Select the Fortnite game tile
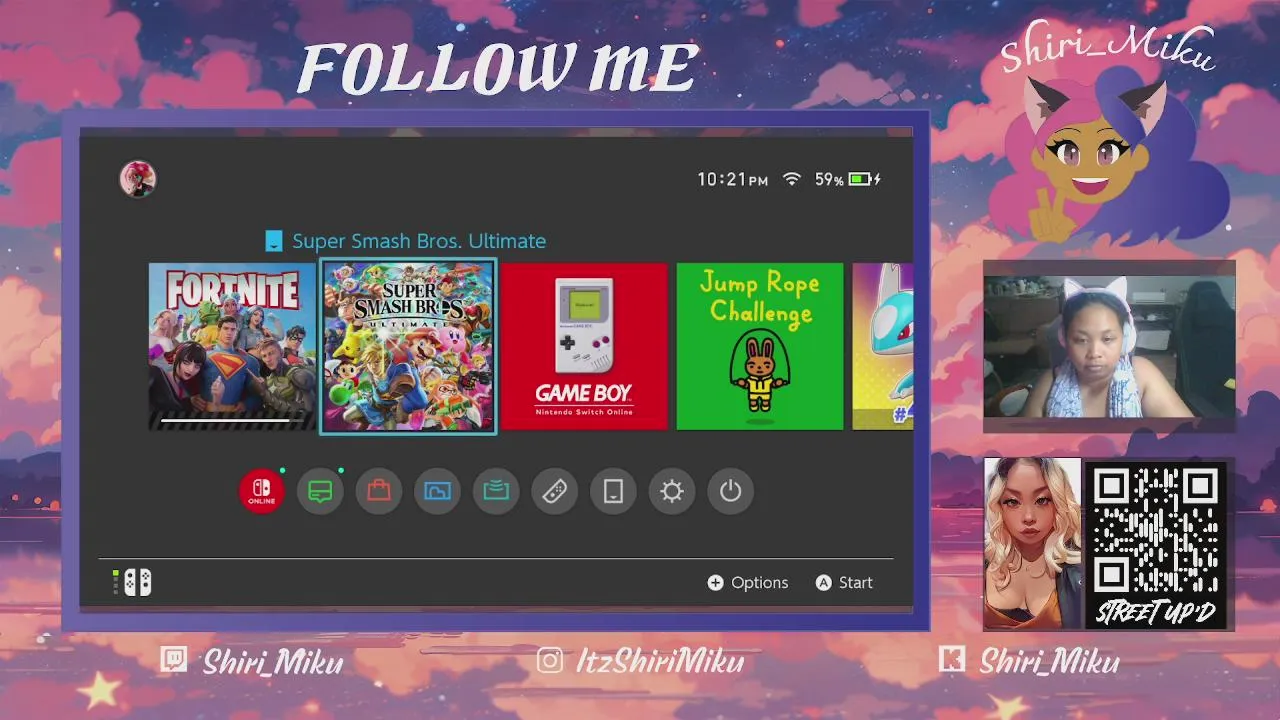Screen dimensions: 1280x720 tap(232, 346)
